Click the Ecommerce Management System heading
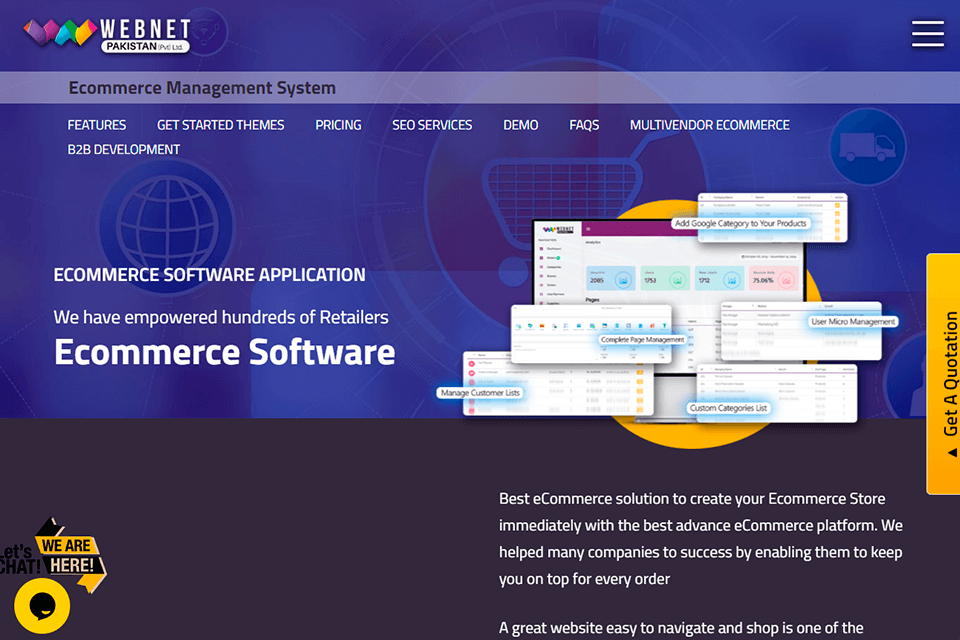 (202, 88)
